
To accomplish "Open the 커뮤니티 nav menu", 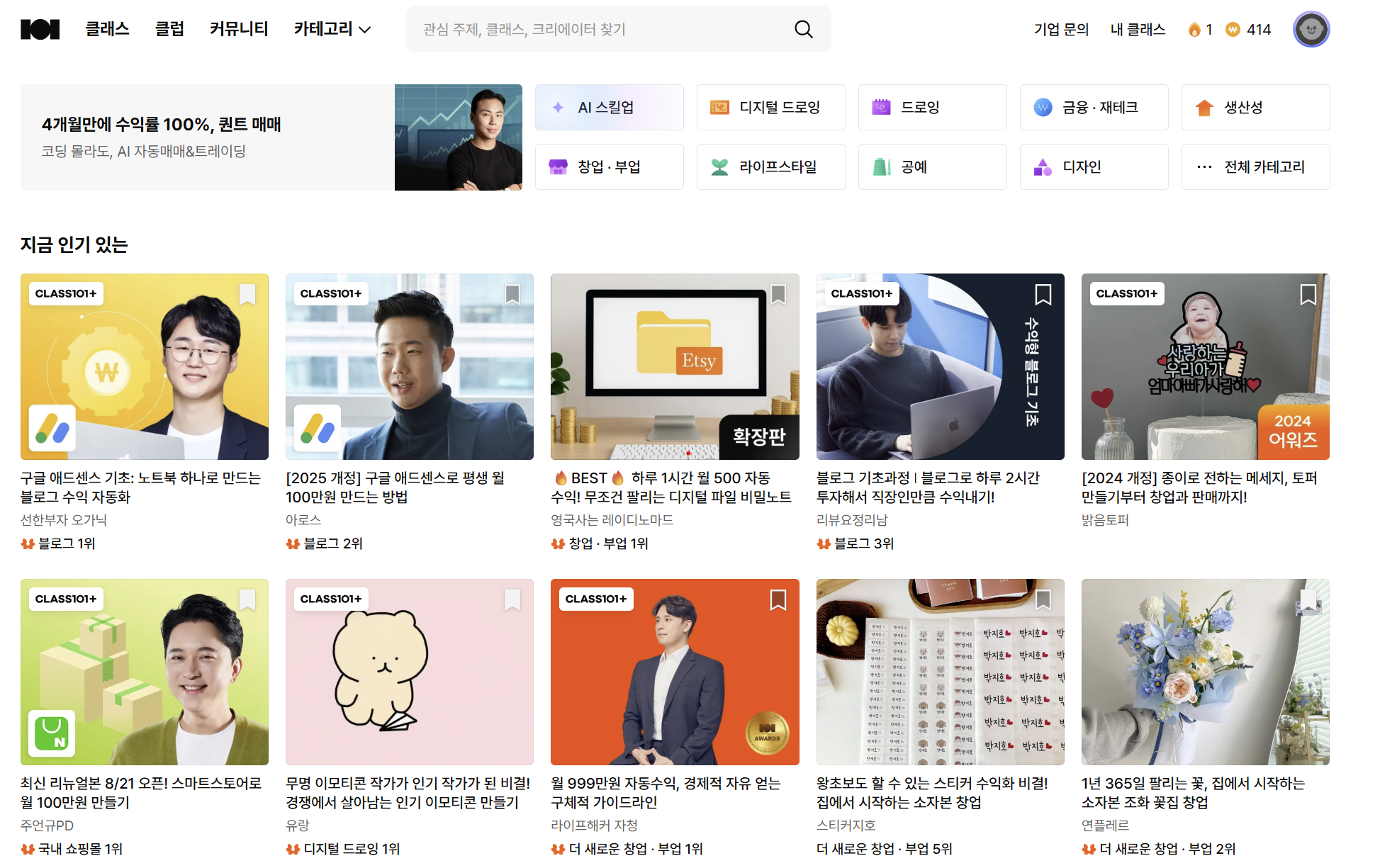I will 239,29.
